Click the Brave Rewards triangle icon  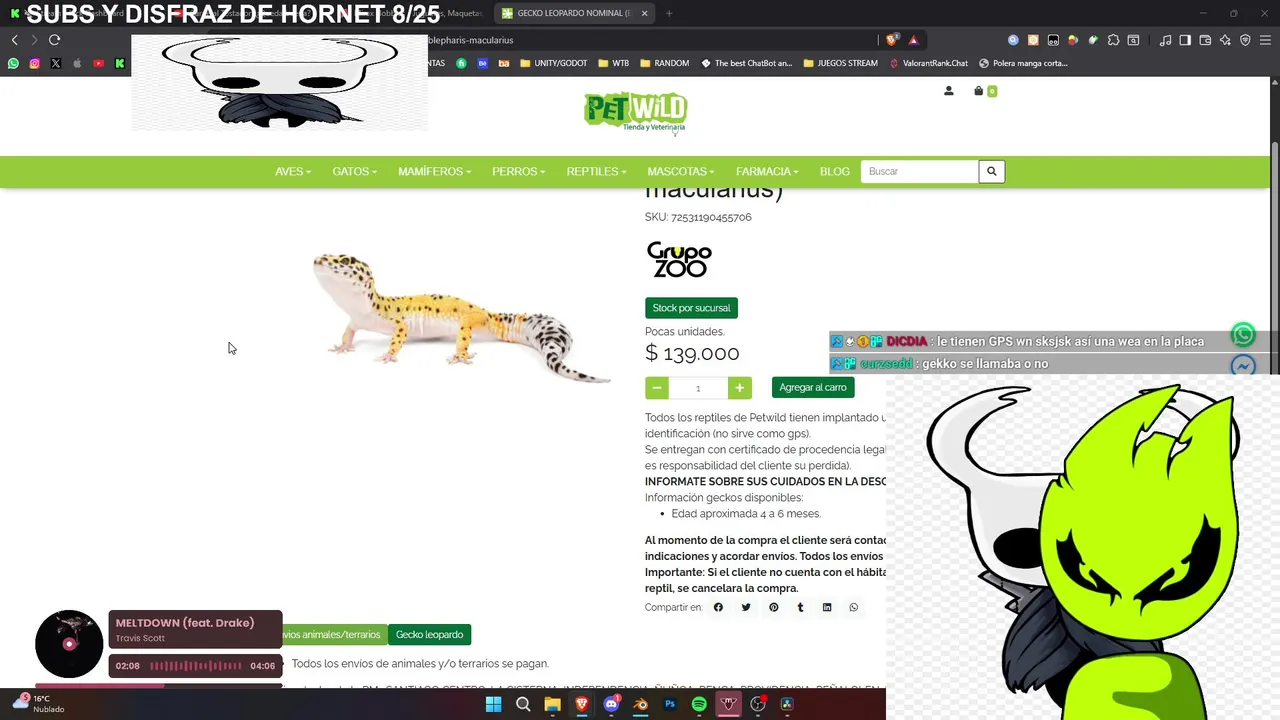tap(913, 40)
